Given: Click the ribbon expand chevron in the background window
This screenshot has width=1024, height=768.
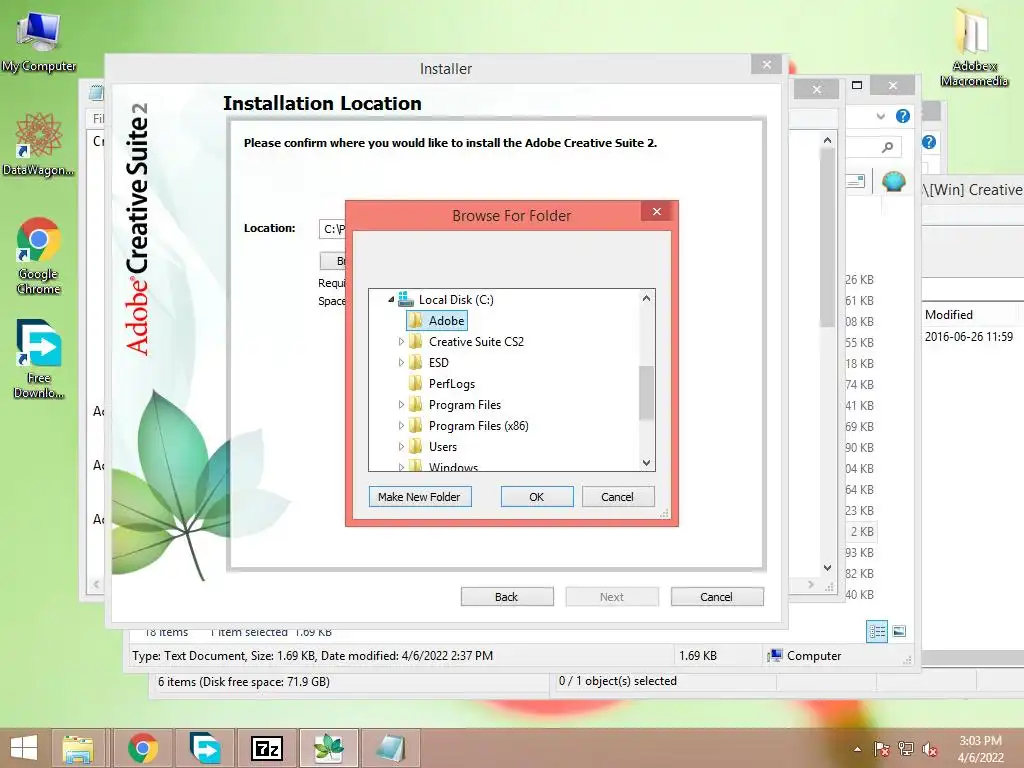Looking at the screenshot, I should (x=881, y=116).
